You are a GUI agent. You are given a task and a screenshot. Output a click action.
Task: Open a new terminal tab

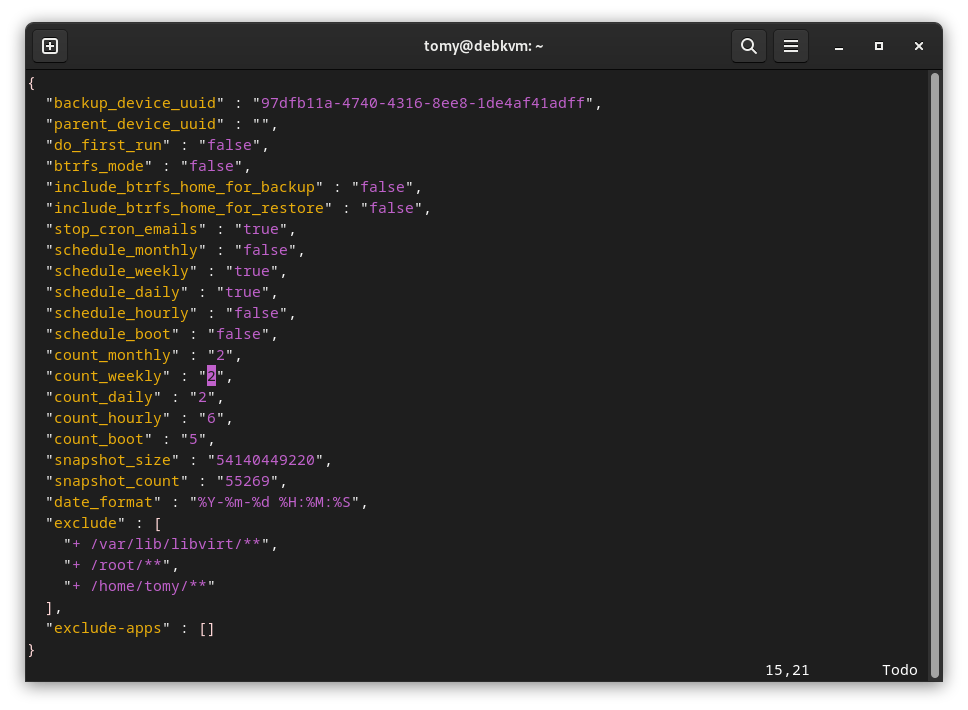[50, 46]
